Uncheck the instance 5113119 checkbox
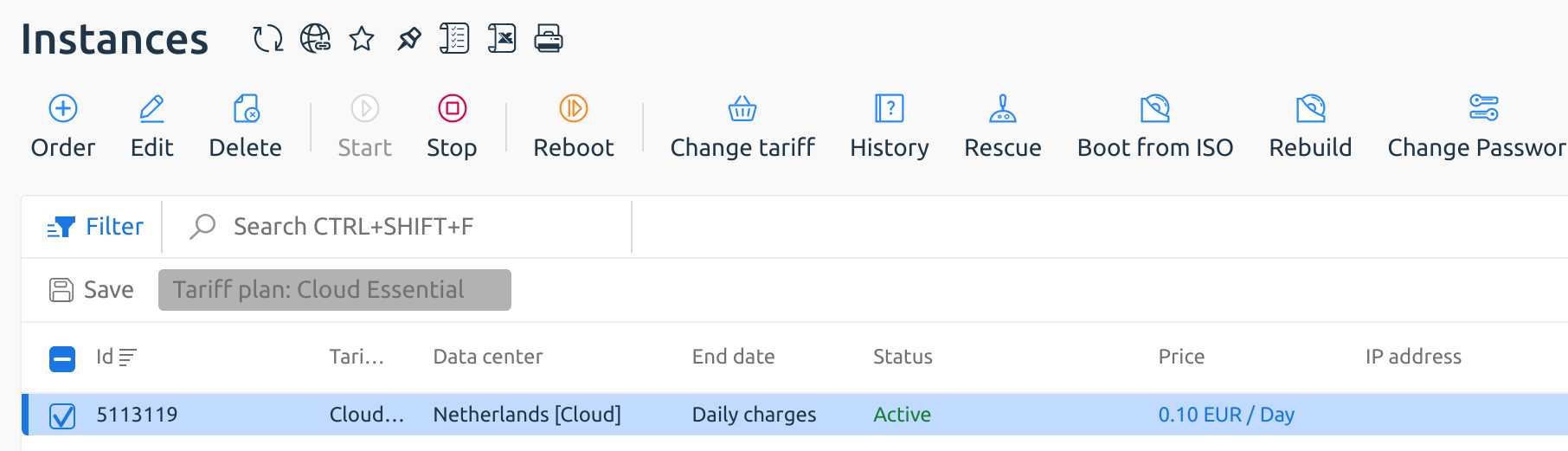 click(x=62, y=416)
